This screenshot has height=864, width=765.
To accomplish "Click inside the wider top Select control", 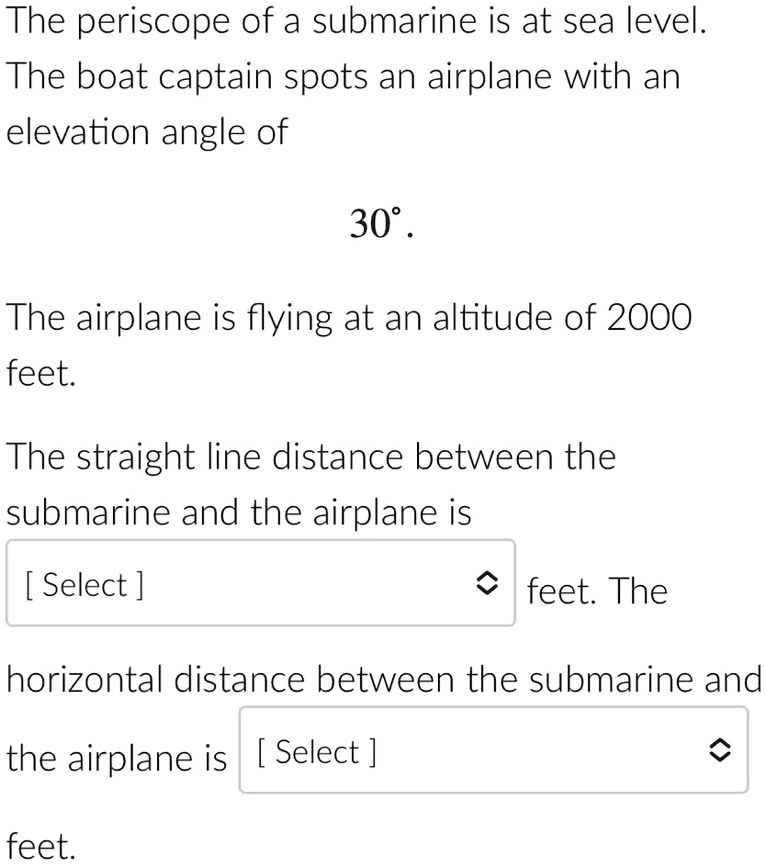I will [260, 584].
